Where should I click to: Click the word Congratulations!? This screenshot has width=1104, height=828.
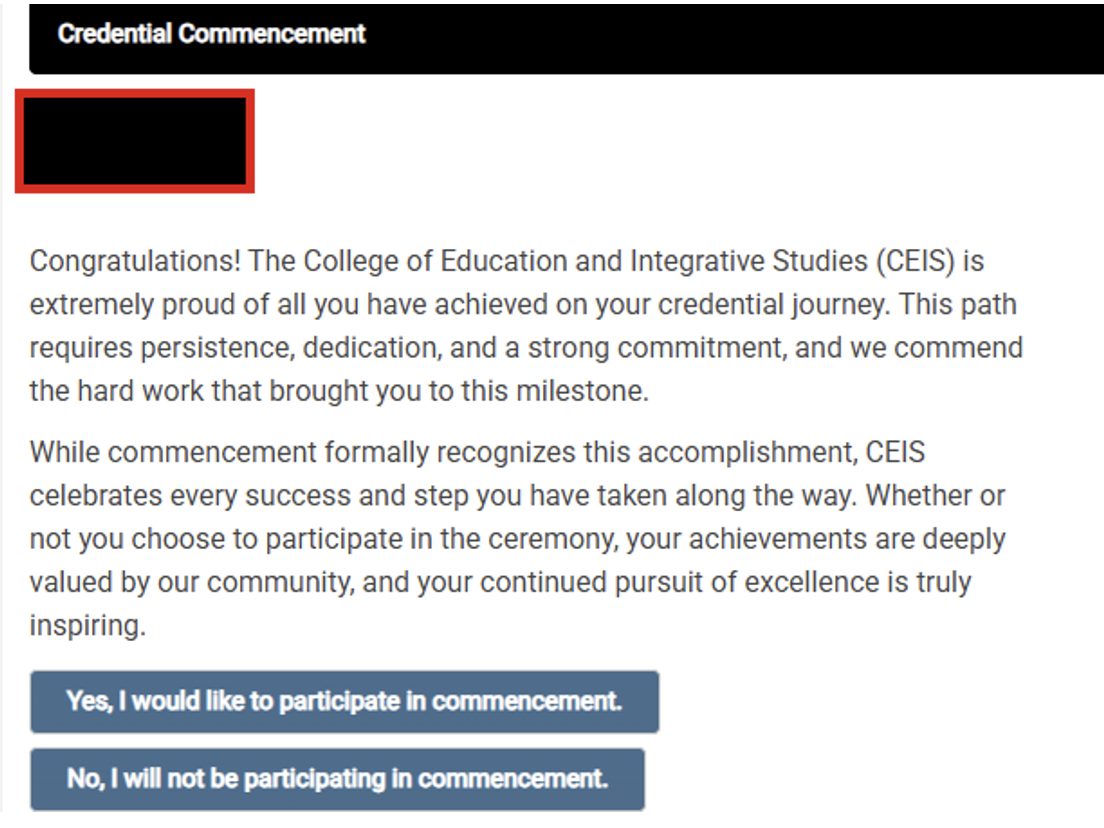[x=135, y=262]
